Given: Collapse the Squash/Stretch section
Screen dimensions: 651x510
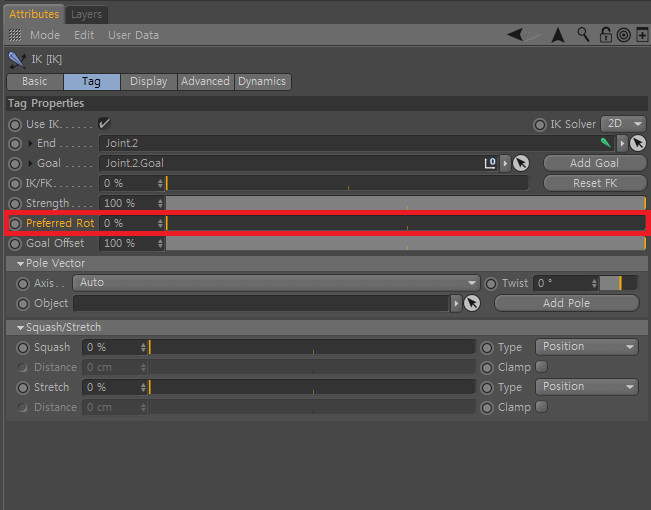Looking at the screenshot, I should (20, 328).
